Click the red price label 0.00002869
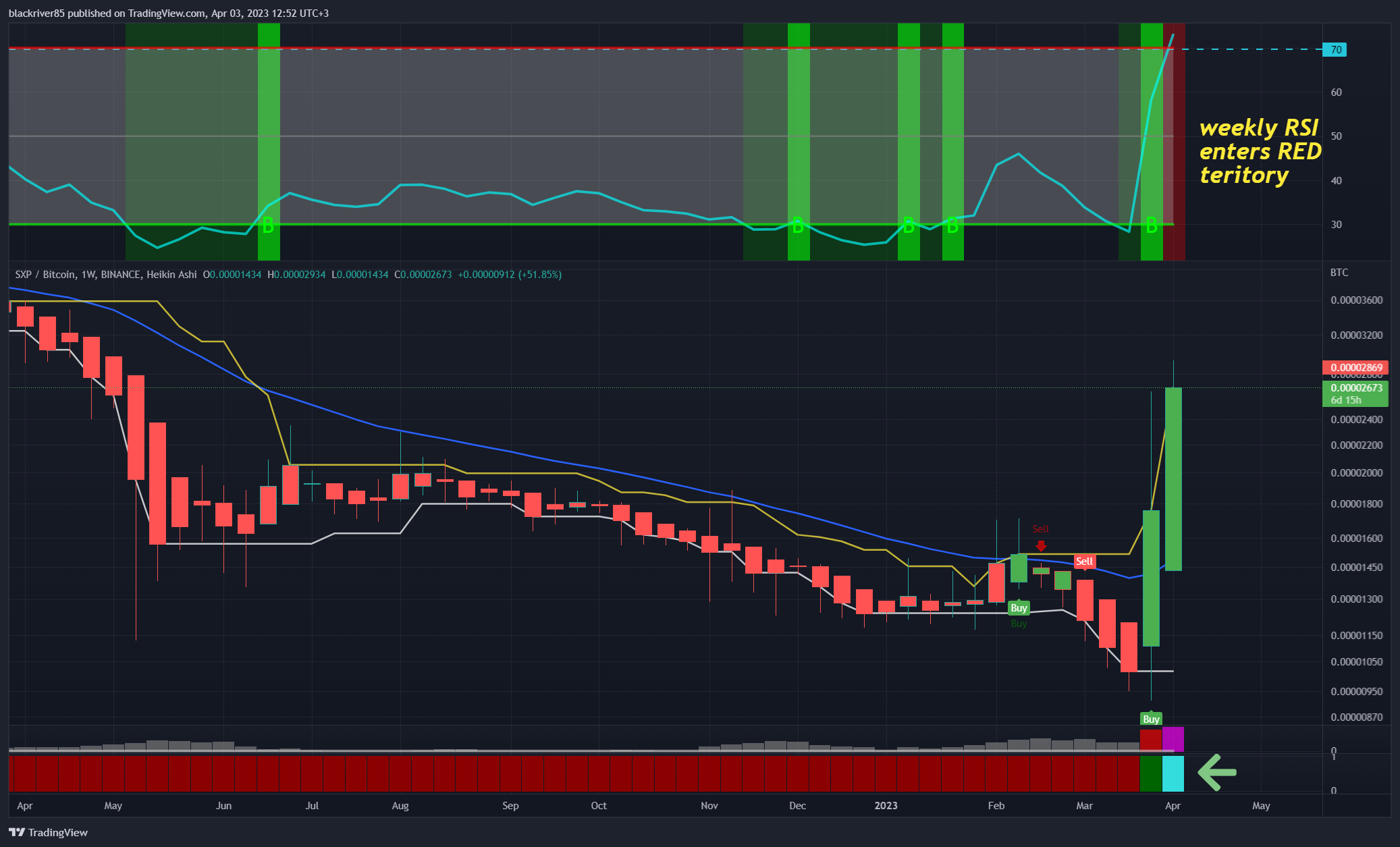The height and width of the screenshot is (847, 1400). point(1355,368)
